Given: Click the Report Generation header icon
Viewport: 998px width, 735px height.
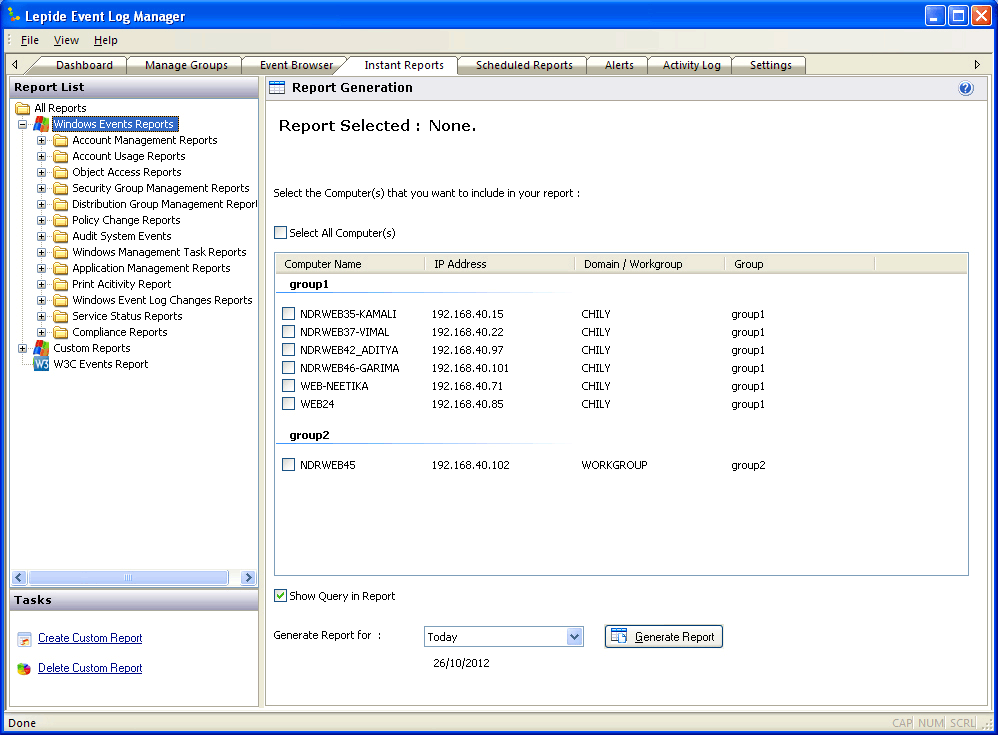Looking at the screenshot, I should point(277,88).
